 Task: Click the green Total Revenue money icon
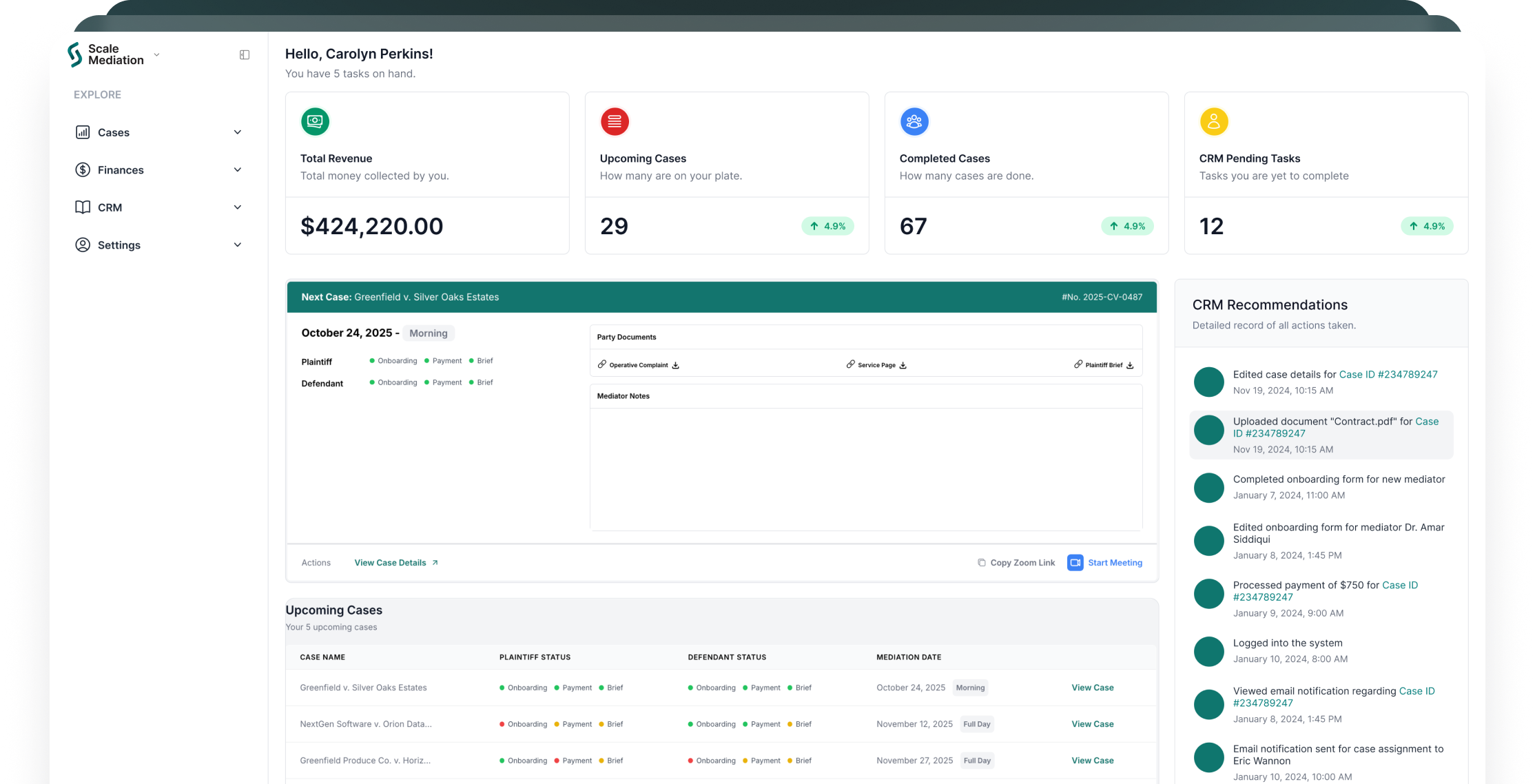[315, 122]
